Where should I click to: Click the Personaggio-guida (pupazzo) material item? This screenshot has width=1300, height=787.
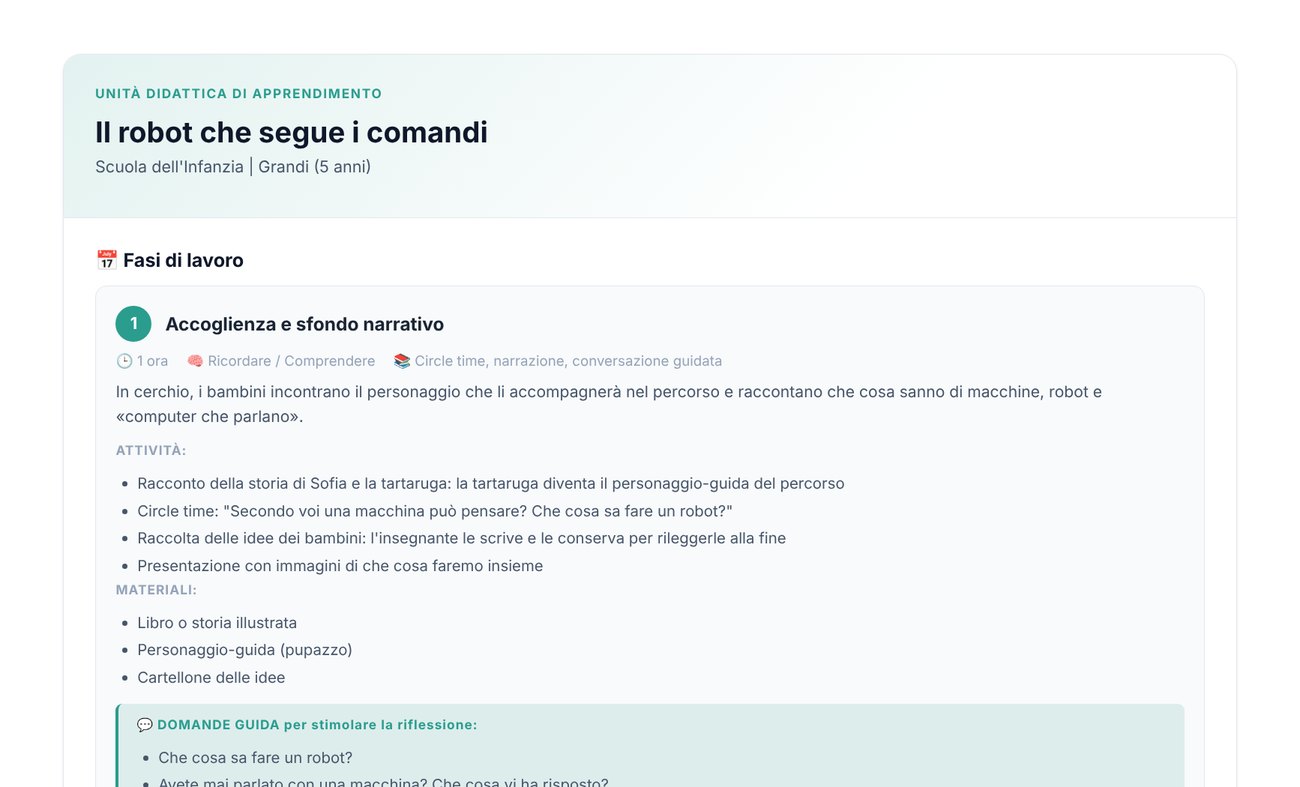245,650
